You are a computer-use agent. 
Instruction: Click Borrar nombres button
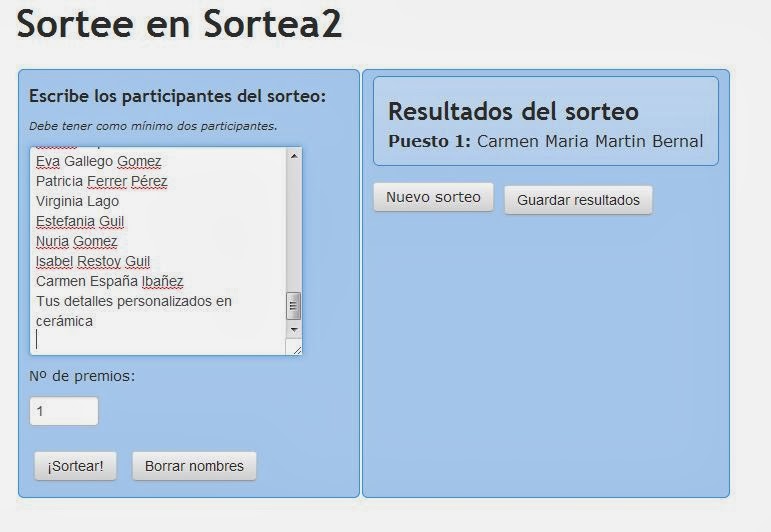[x=194, y=466]
